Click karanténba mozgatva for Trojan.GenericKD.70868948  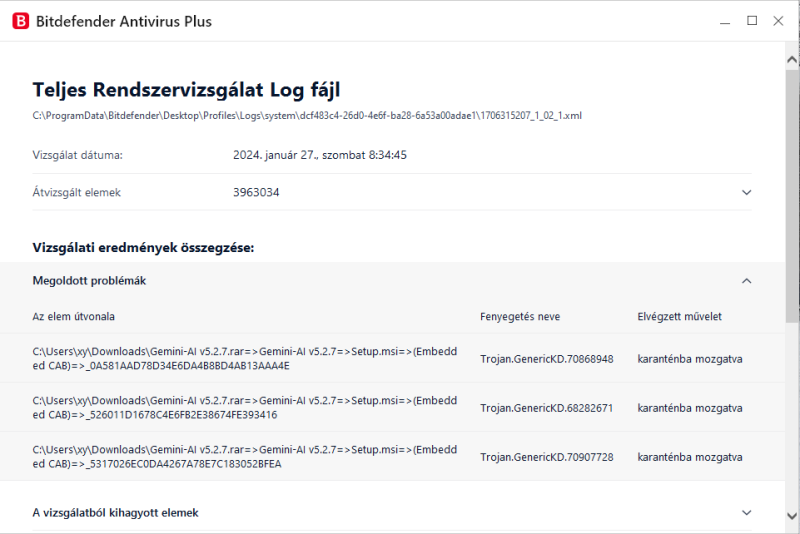tap(690, 359)
